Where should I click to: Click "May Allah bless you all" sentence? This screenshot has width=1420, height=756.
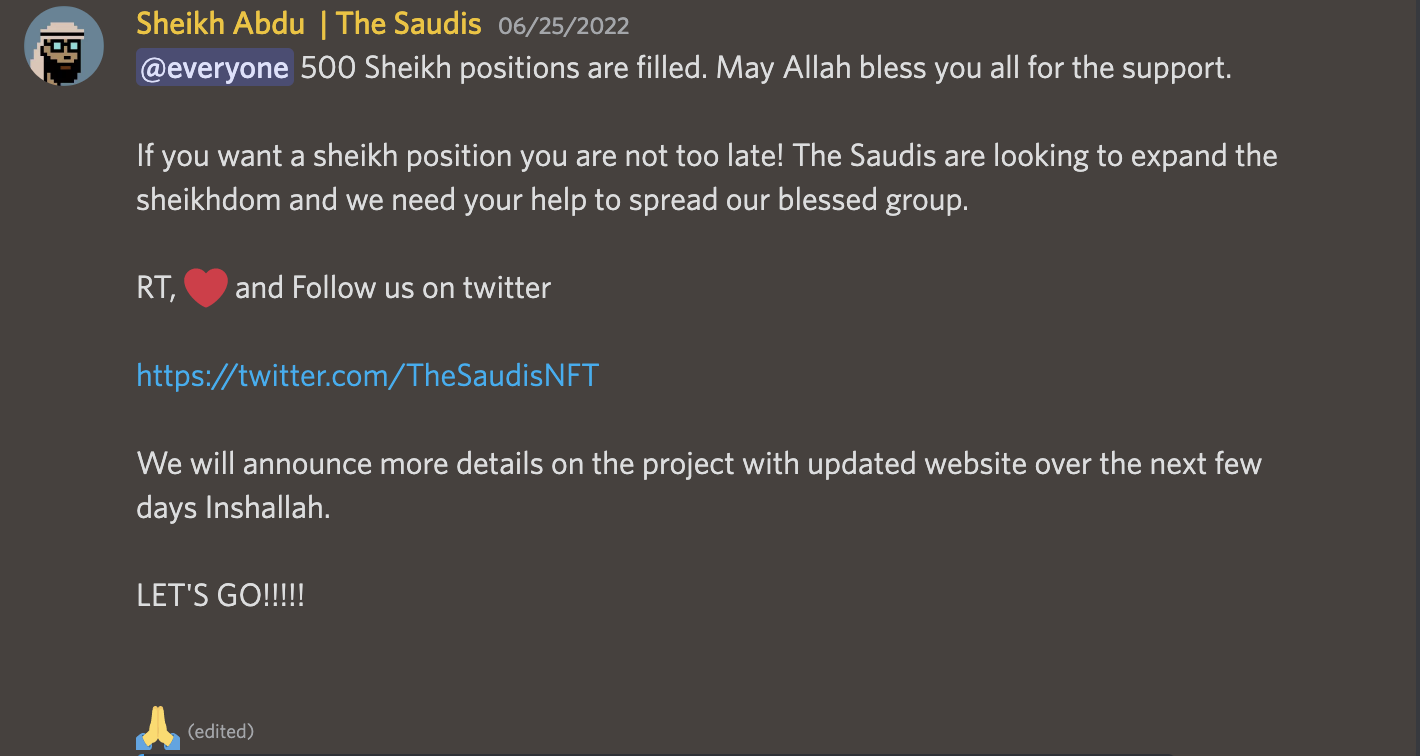(x=974, y=69)
